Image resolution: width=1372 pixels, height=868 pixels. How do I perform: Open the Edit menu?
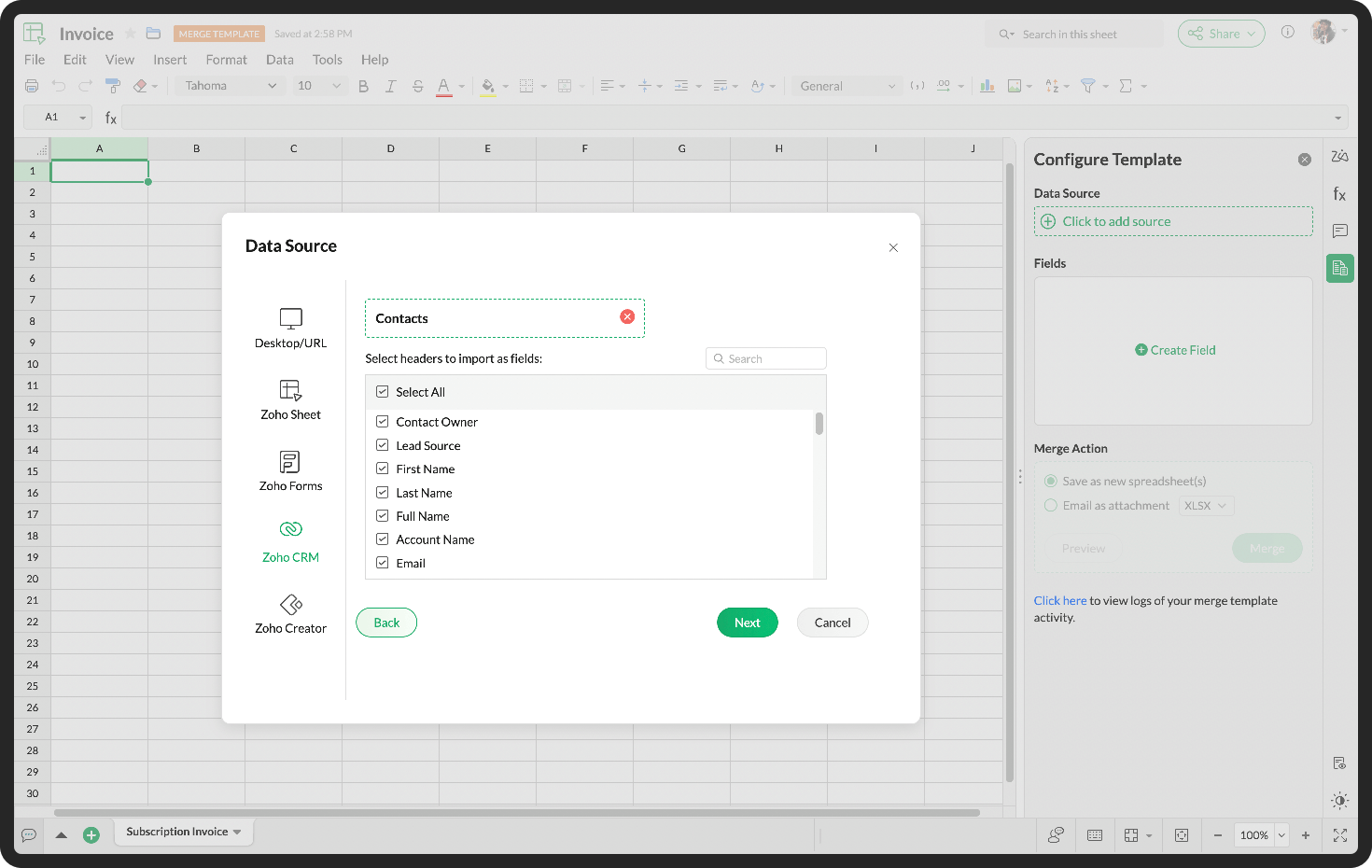[75, 60]
